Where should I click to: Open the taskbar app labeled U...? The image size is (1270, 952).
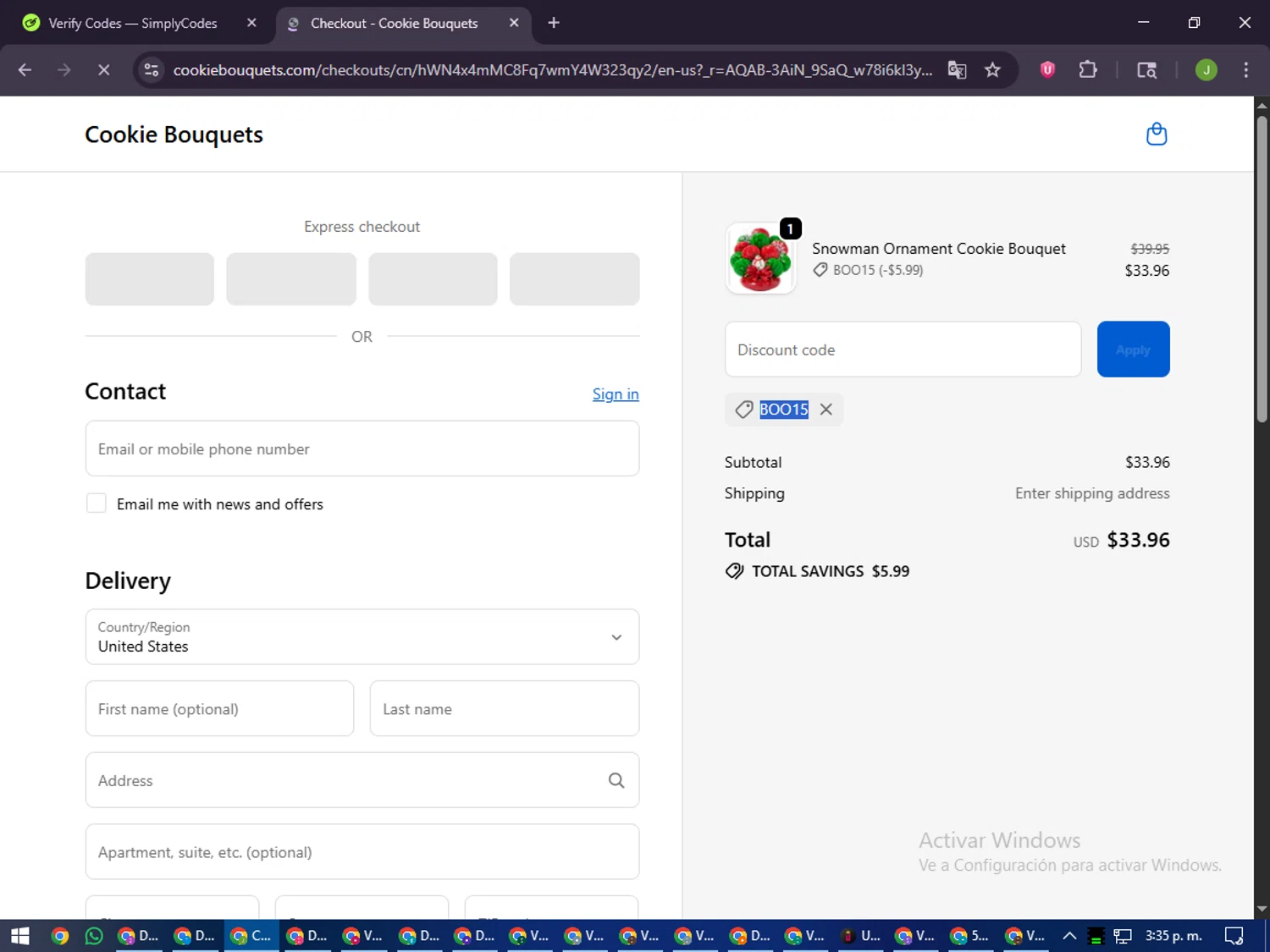coord(860,936)
